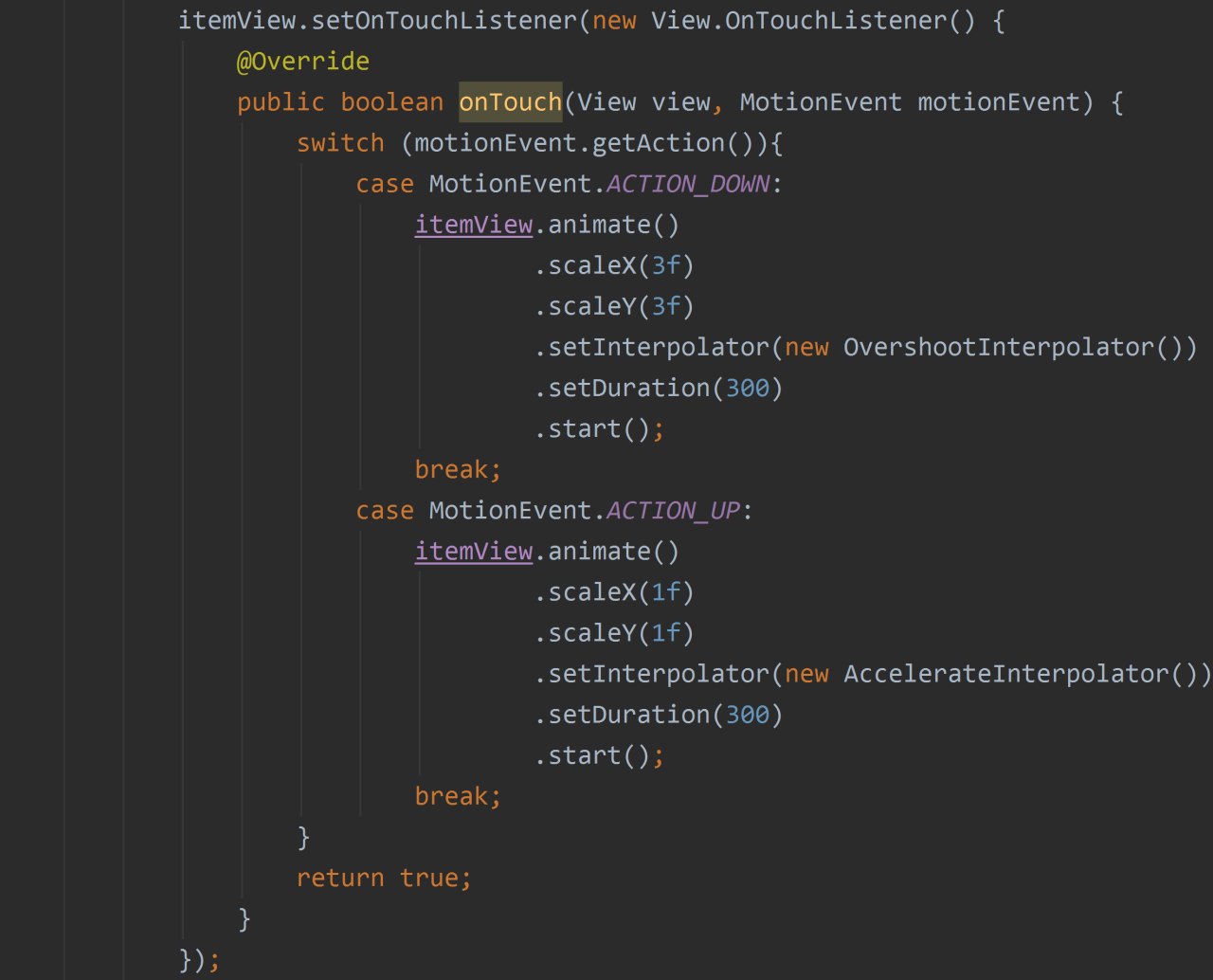1213x980 pixels.
Task: Select the @Override annotation
Action: point(303,62)
